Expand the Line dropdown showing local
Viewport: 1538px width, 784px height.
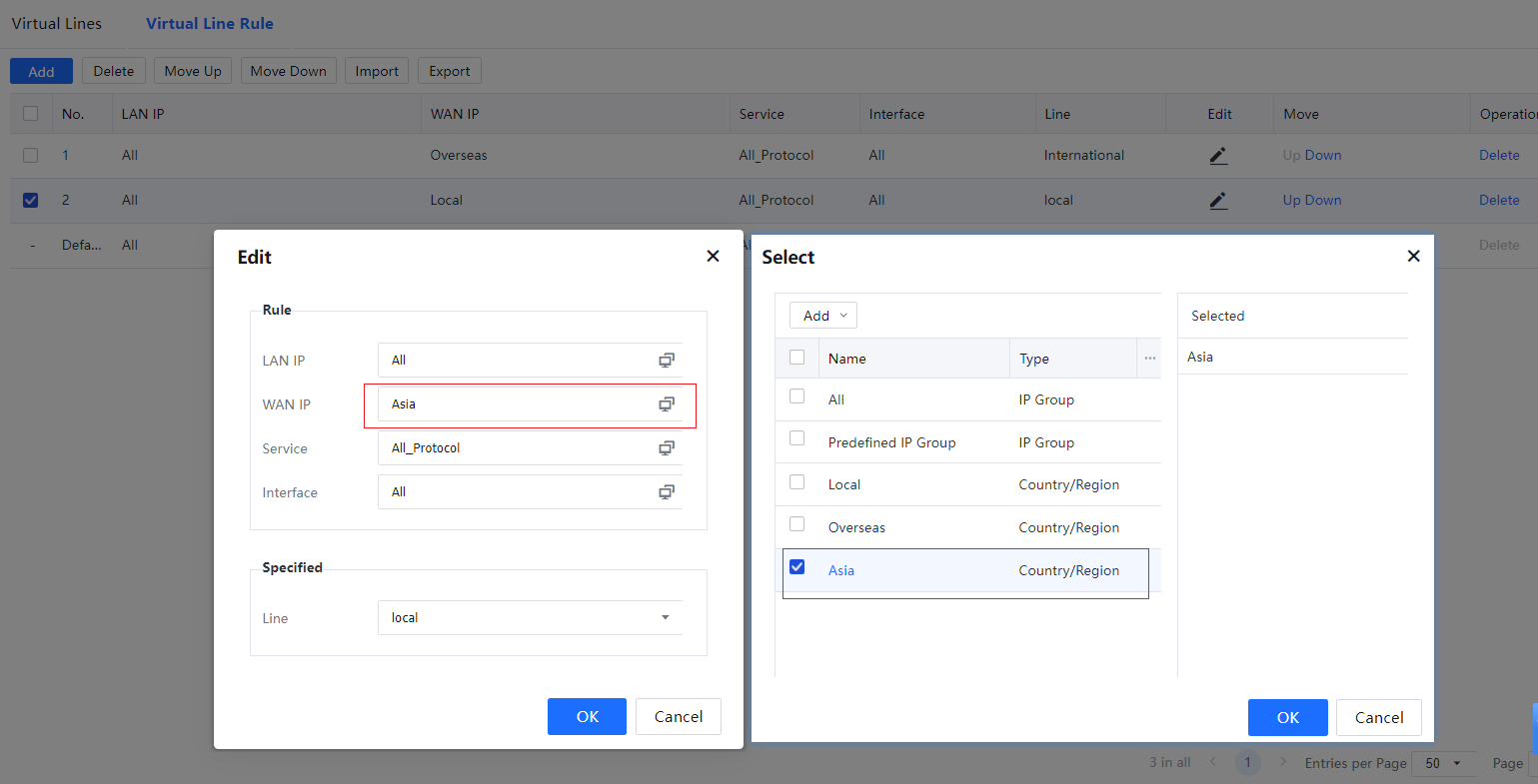point(666,617)
